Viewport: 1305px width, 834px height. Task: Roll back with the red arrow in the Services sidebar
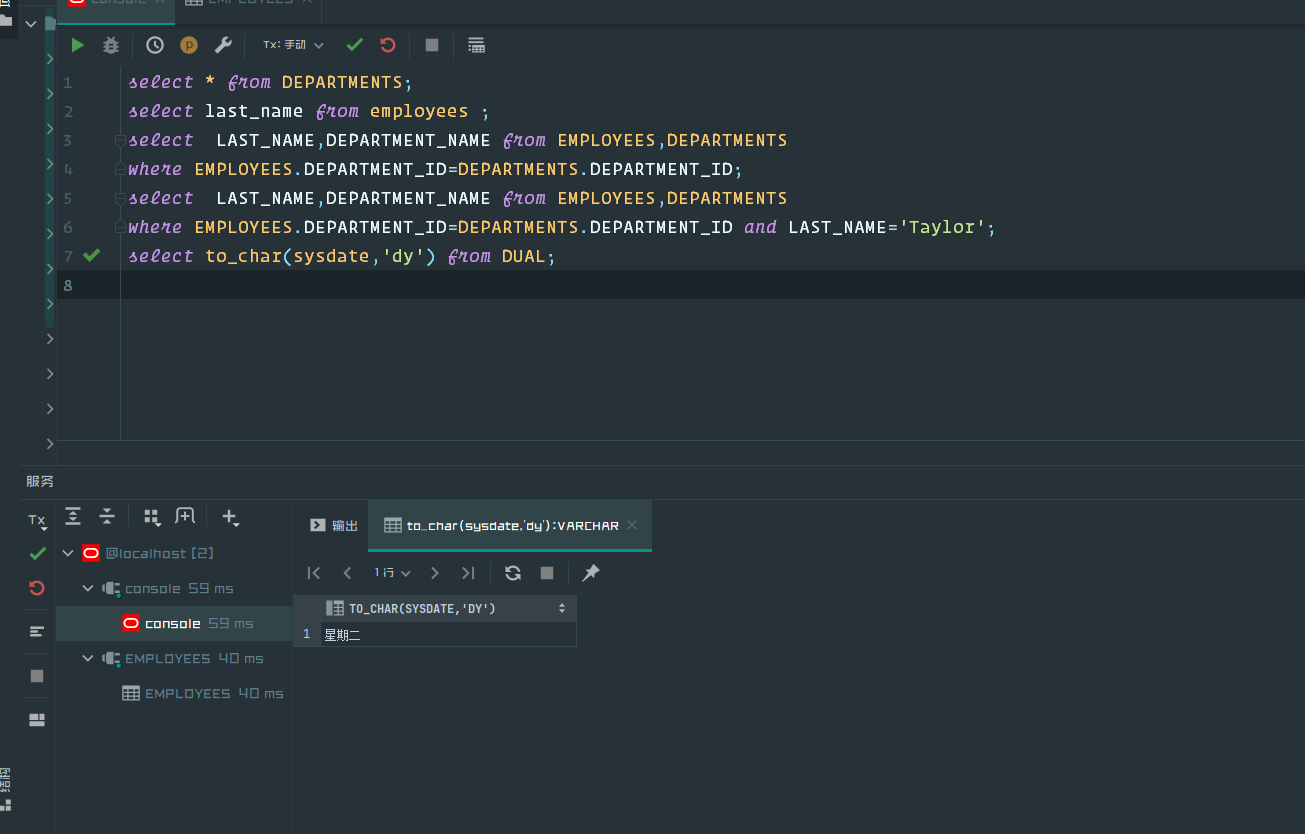click(37, 588)
